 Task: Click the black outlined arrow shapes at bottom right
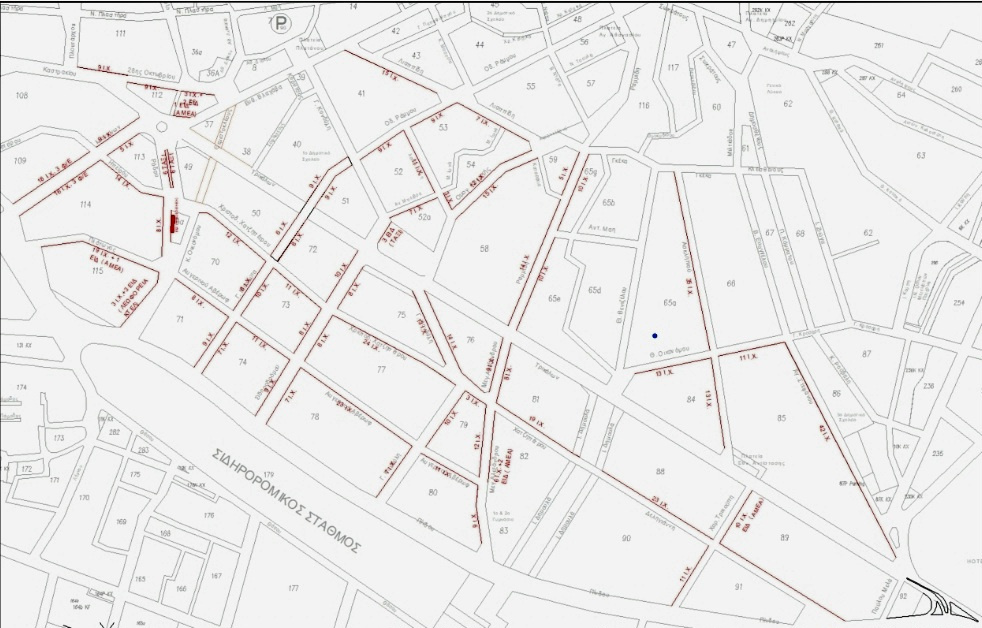tap(938, 599)
